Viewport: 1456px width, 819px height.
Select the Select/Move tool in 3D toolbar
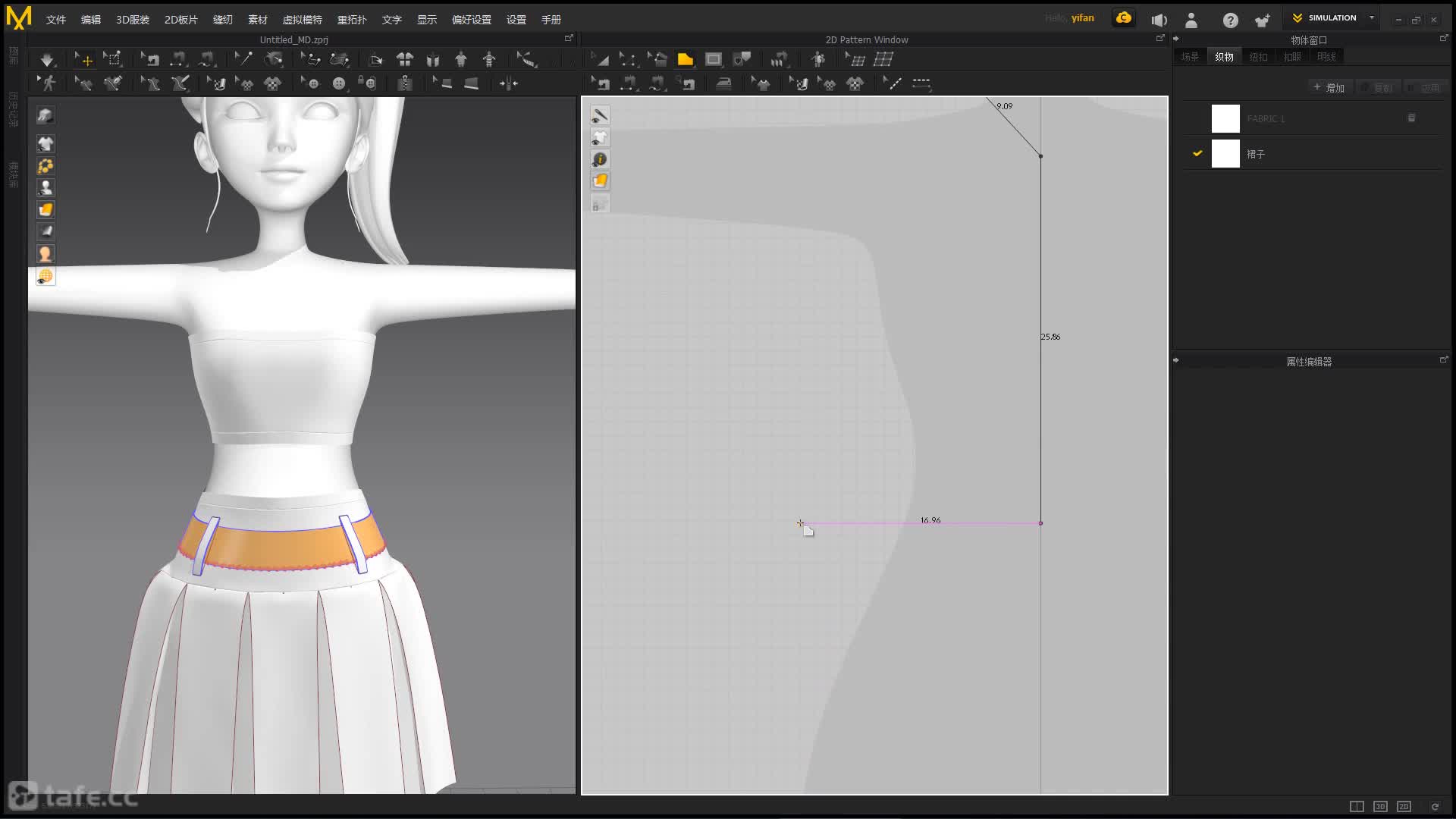[x=83, y=59]
